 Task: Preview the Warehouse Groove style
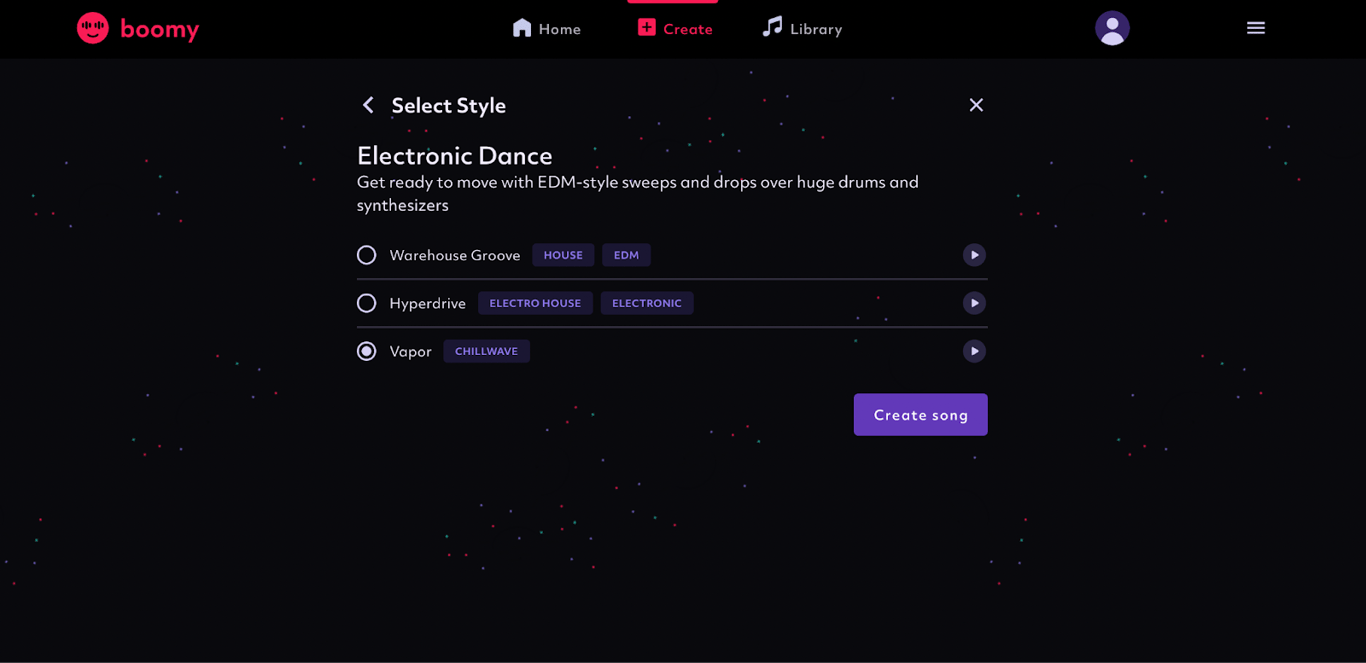[x=974, y=255]
